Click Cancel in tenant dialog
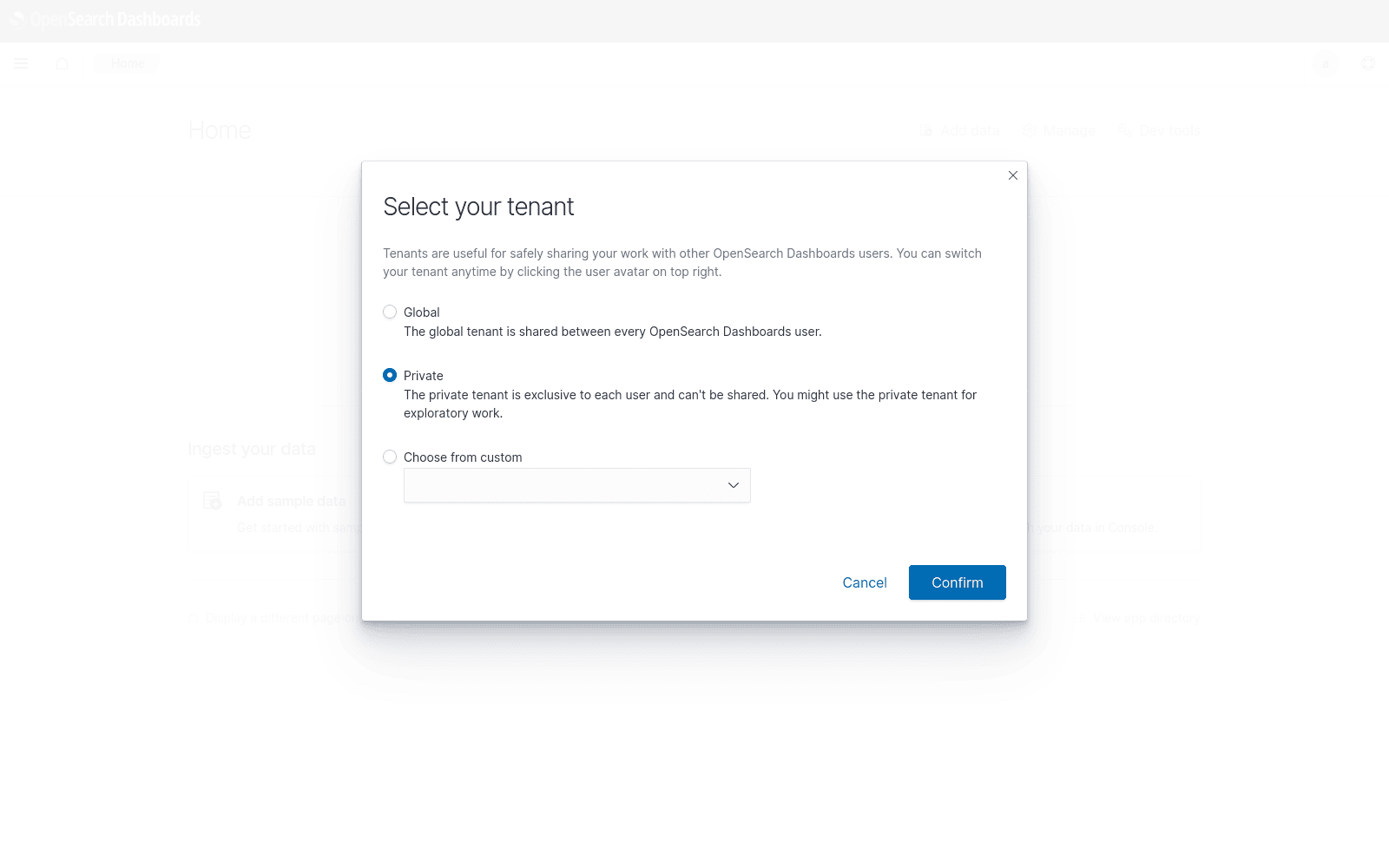Screen dimensions: 1389x868 (864, 582)
